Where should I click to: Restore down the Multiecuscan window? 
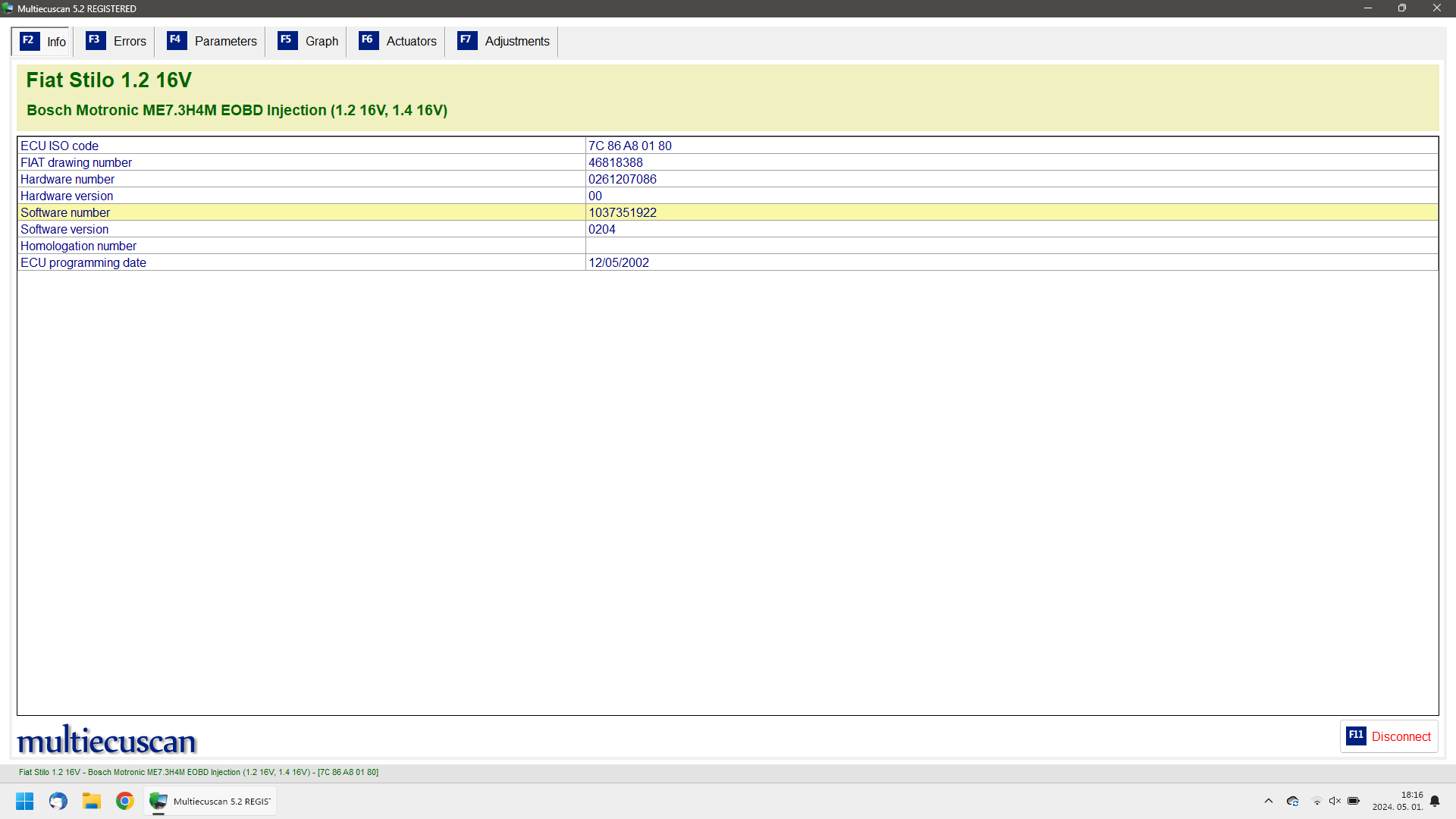point(1402,8)
